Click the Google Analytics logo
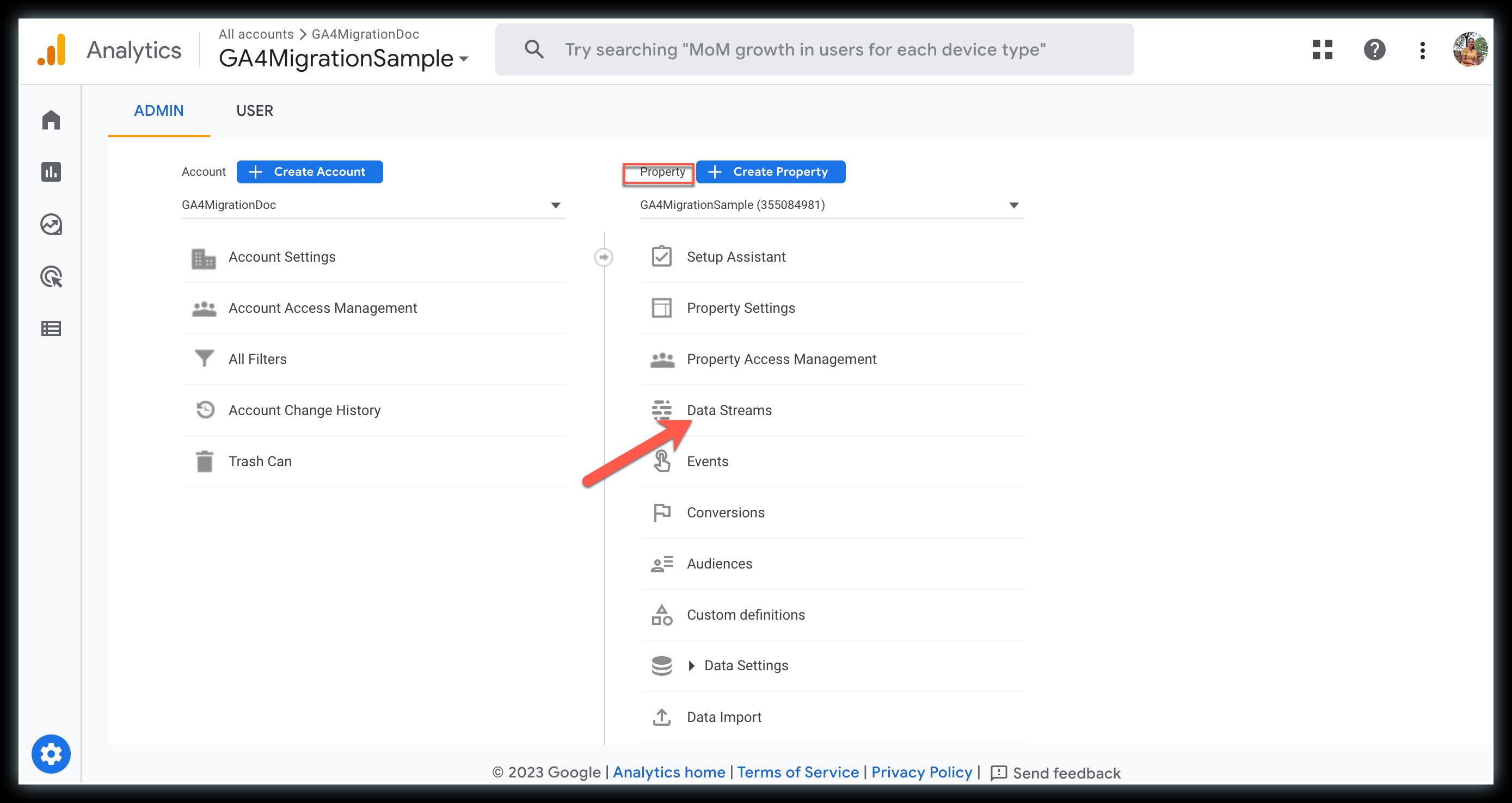This screenshot has width=1512, height=803. click(52, 51)
